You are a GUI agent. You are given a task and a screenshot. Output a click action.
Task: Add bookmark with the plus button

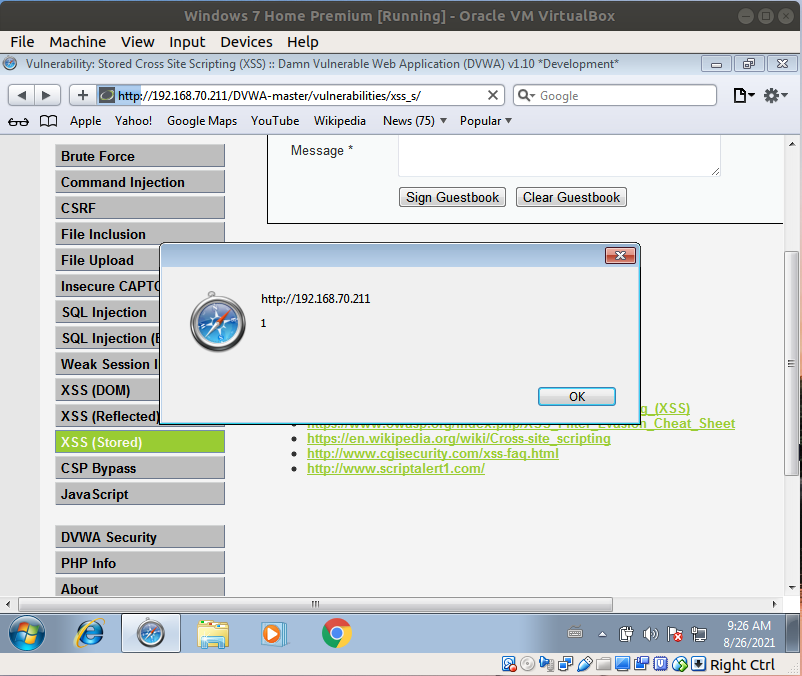(82, 95)
